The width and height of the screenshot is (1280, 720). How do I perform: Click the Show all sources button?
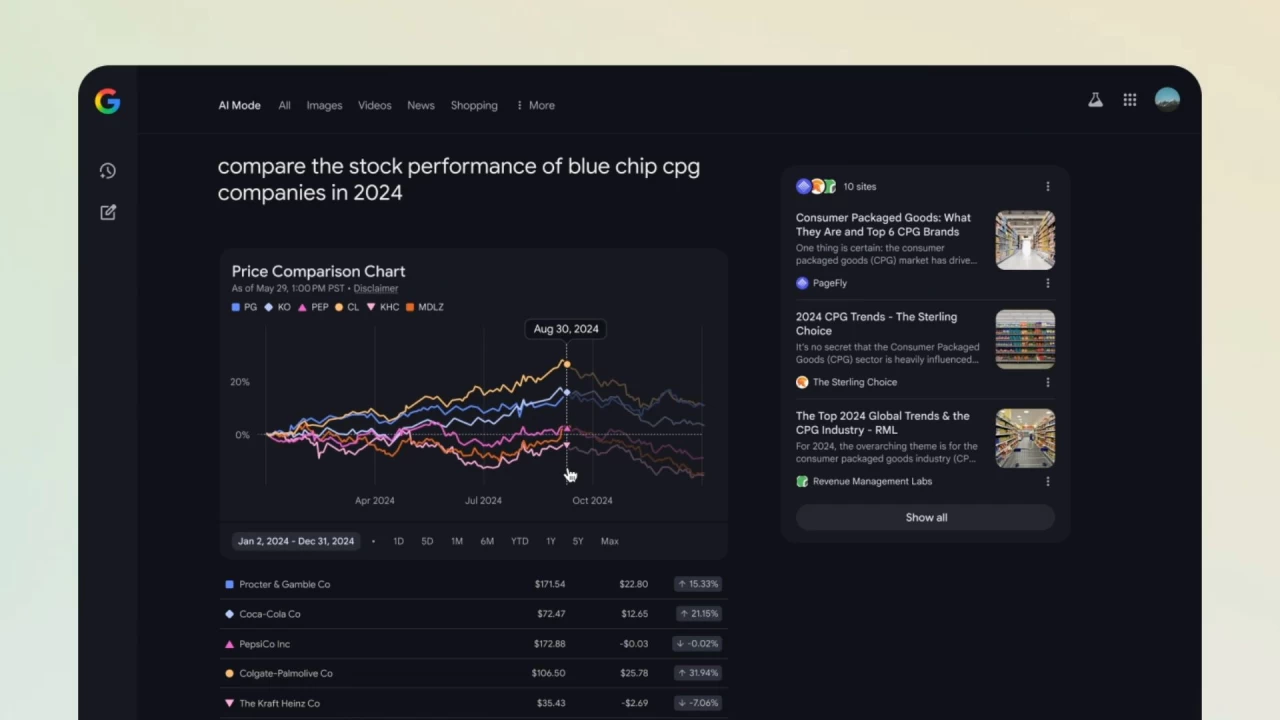[925, 517]
